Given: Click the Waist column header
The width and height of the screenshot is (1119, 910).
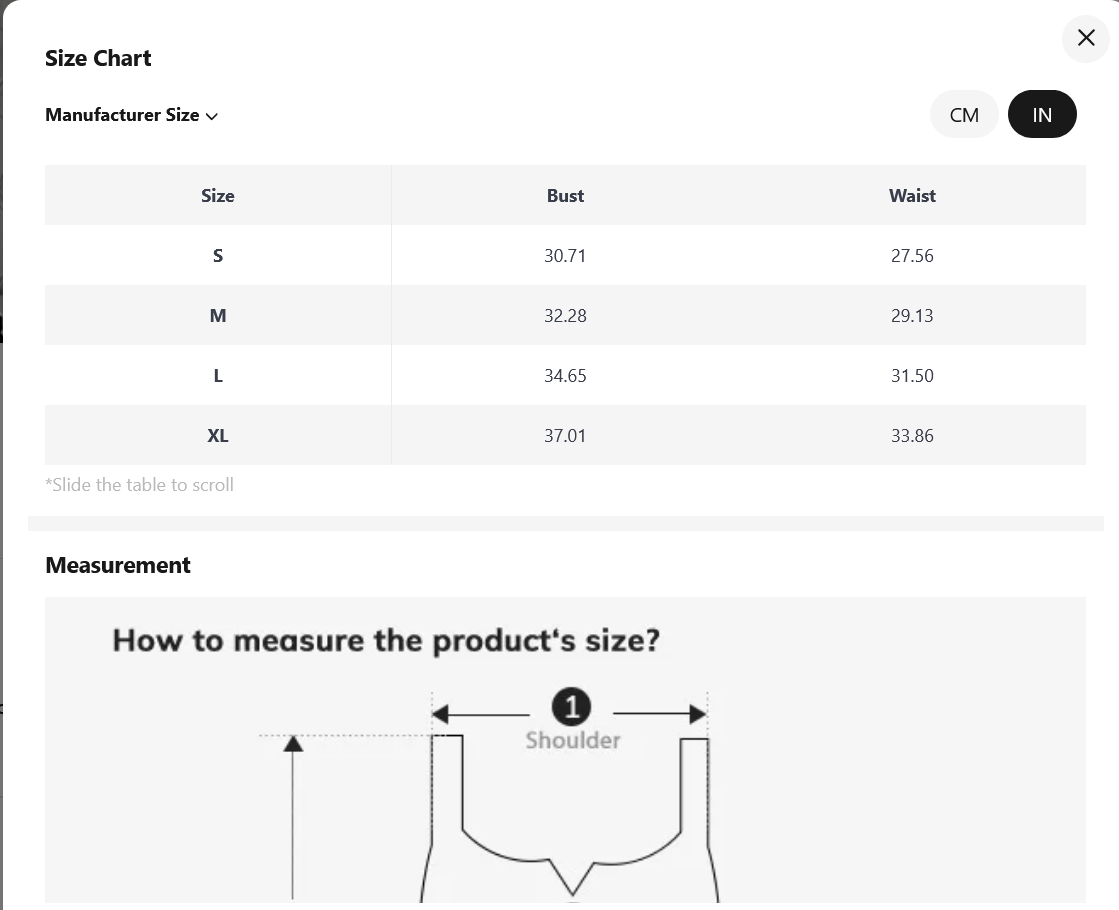Looking at the screenshot, I should [x=912, y=196].
